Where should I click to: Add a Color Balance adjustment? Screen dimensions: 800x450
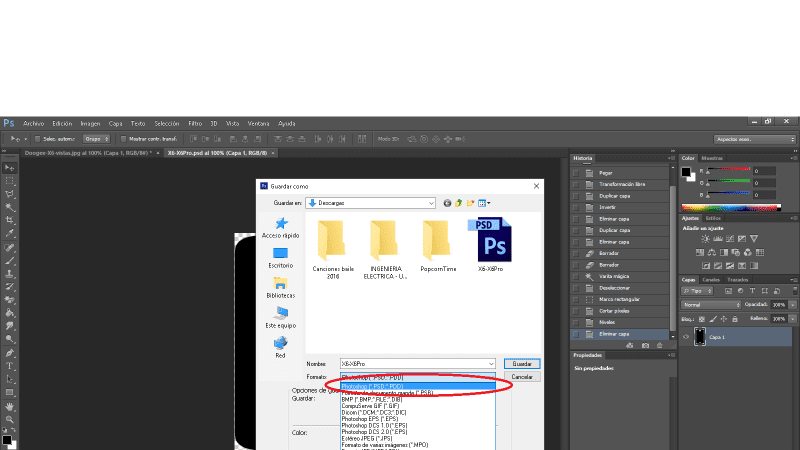coord(712,253)
